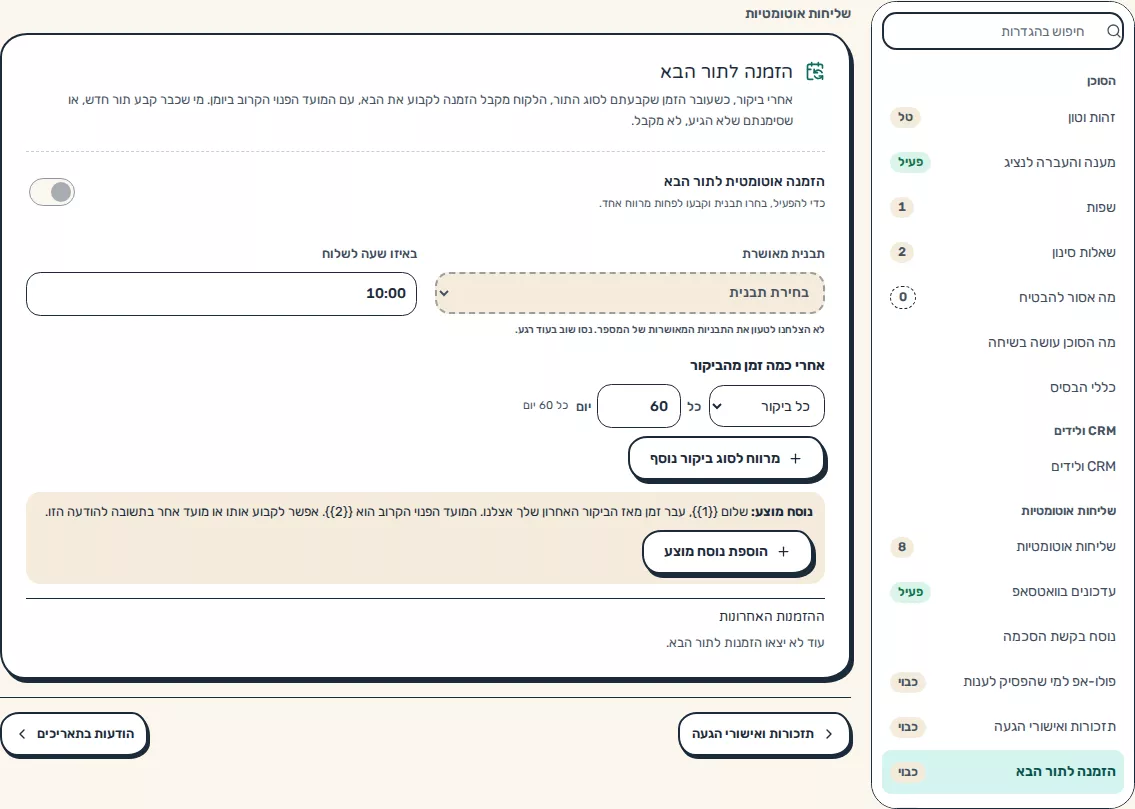Open כללי הבסיס in the sidebar
Image resolution: width=1135 pixels, height=809 pixels.
[x=1003, y=387]
